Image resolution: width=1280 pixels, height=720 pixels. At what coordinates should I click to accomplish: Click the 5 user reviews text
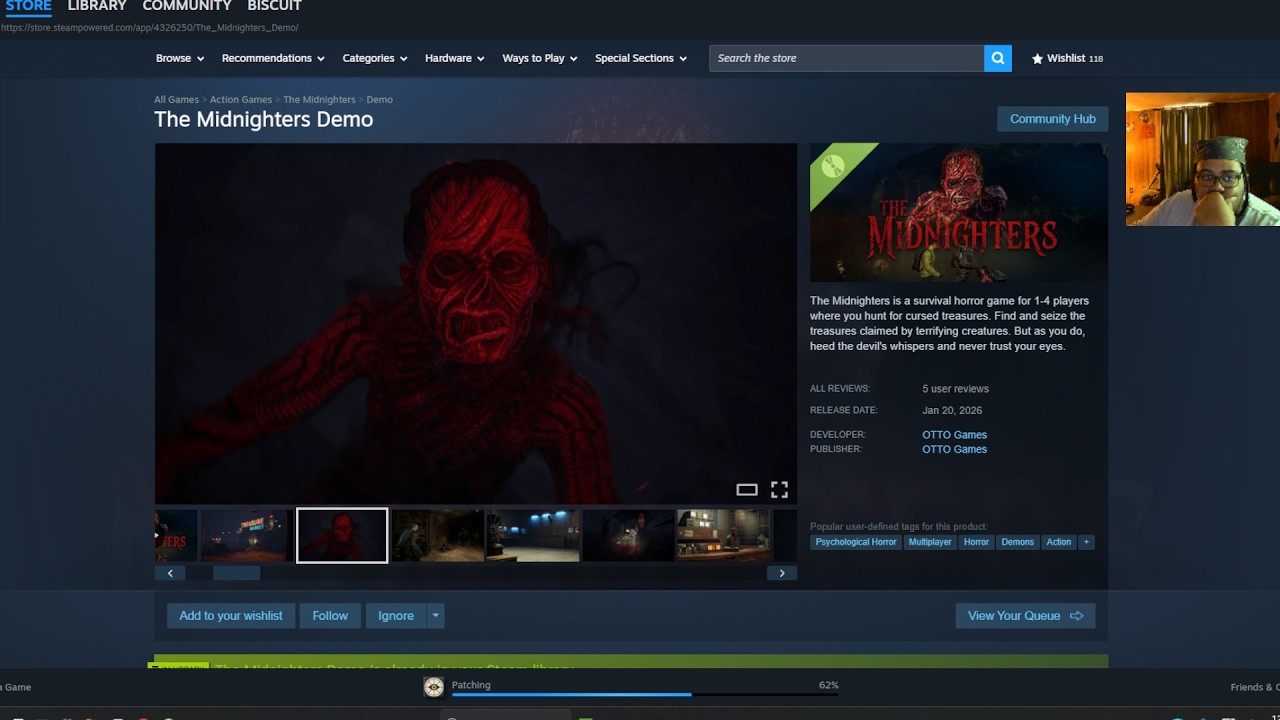(x=955, y=389)
